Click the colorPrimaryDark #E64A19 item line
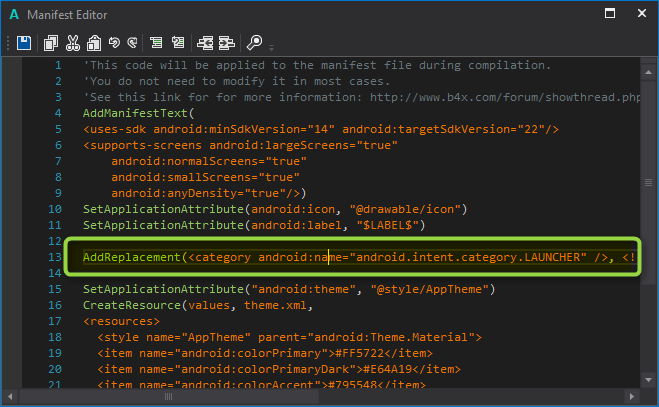 [x=279, y=369]
